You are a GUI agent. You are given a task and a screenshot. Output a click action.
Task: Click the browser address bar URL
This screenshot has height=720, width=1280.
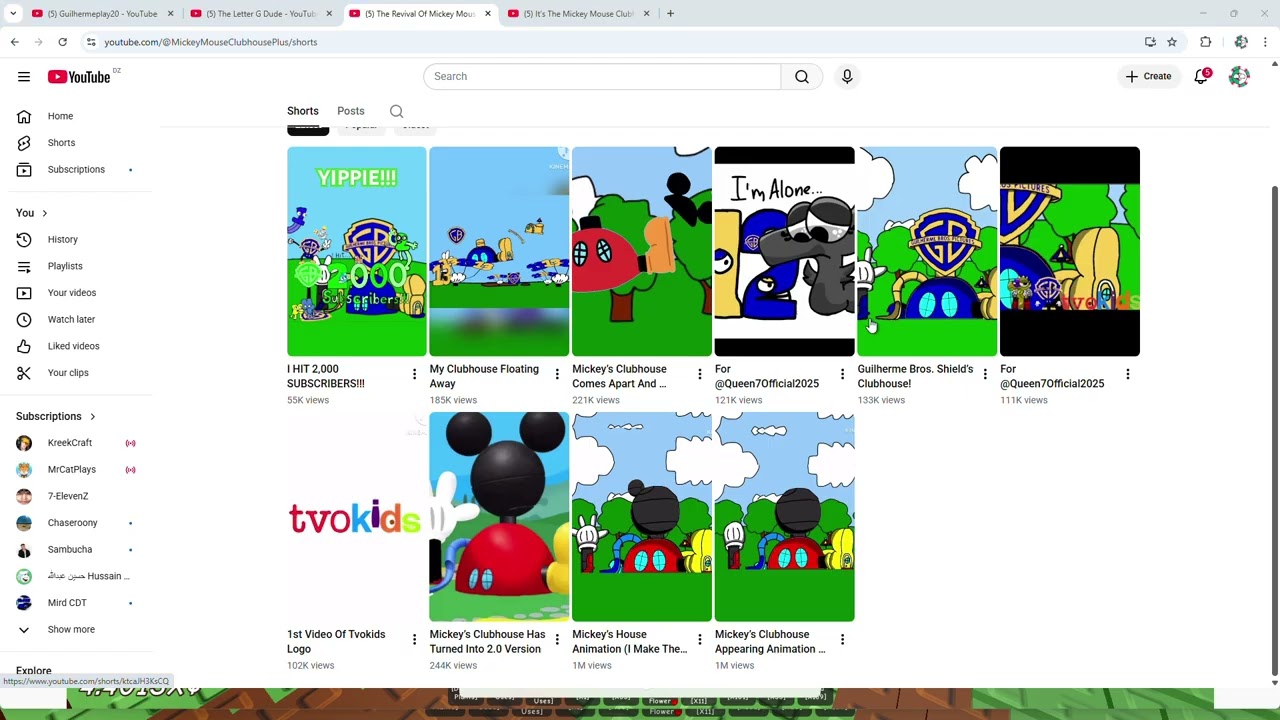[211, 42]
